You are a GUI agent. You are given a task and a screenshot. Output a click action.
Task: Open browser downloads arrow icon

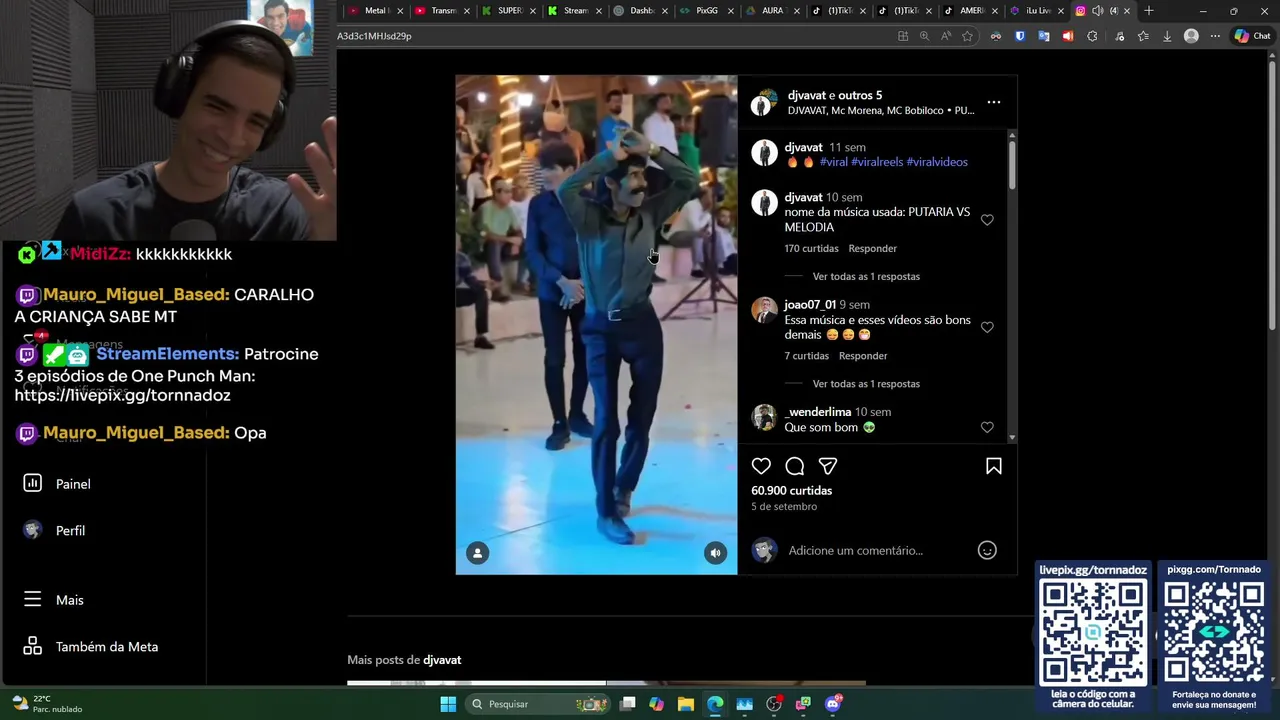1167,36
